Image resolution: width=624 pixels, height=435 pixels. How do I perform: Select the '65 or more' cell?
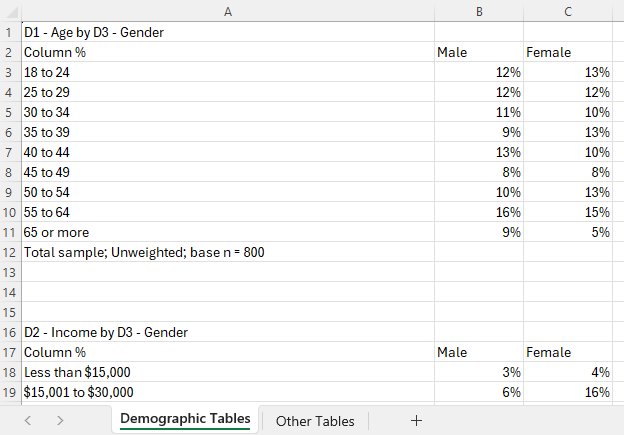pyautogui.click(x=228, y=232)
